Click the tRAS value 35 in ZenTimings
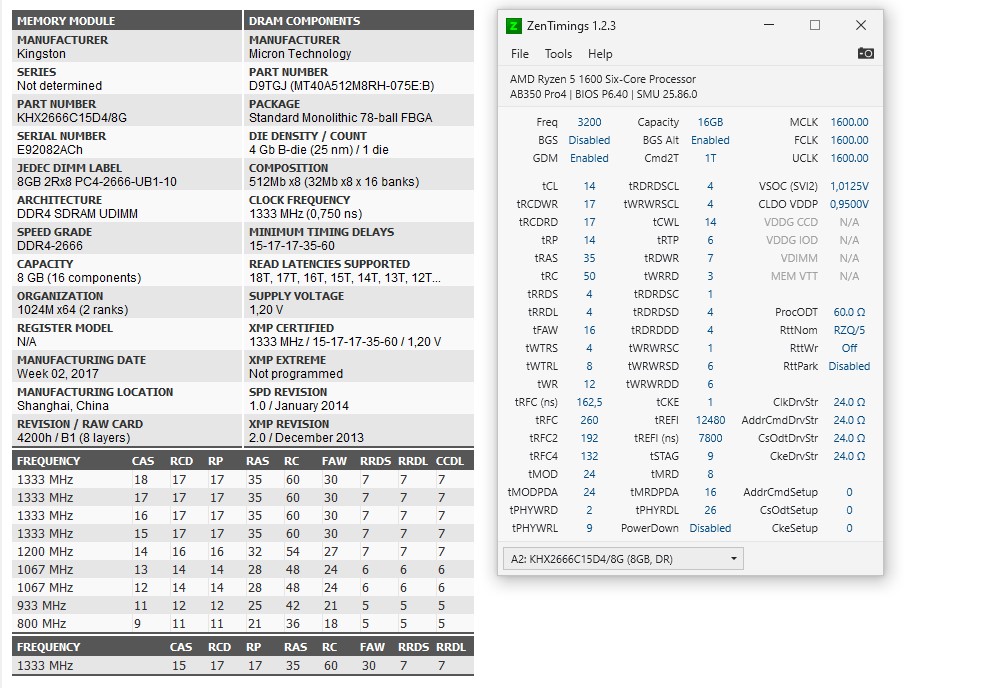 click(x=589, y=258)
